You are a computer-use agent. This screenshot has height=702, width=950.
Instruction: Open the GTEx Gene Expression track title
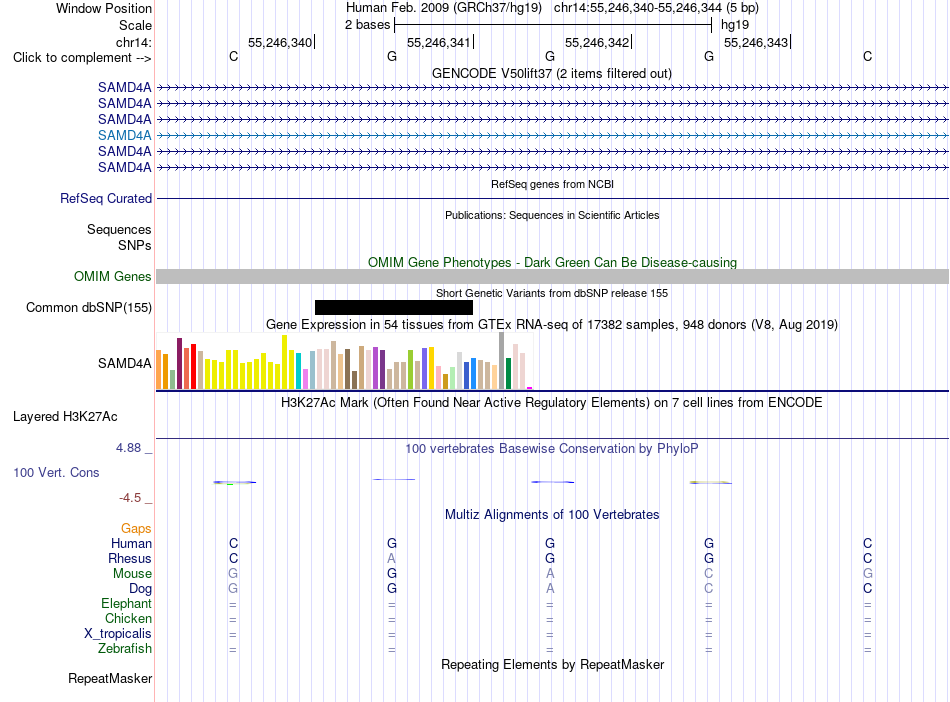pos(552,325)
